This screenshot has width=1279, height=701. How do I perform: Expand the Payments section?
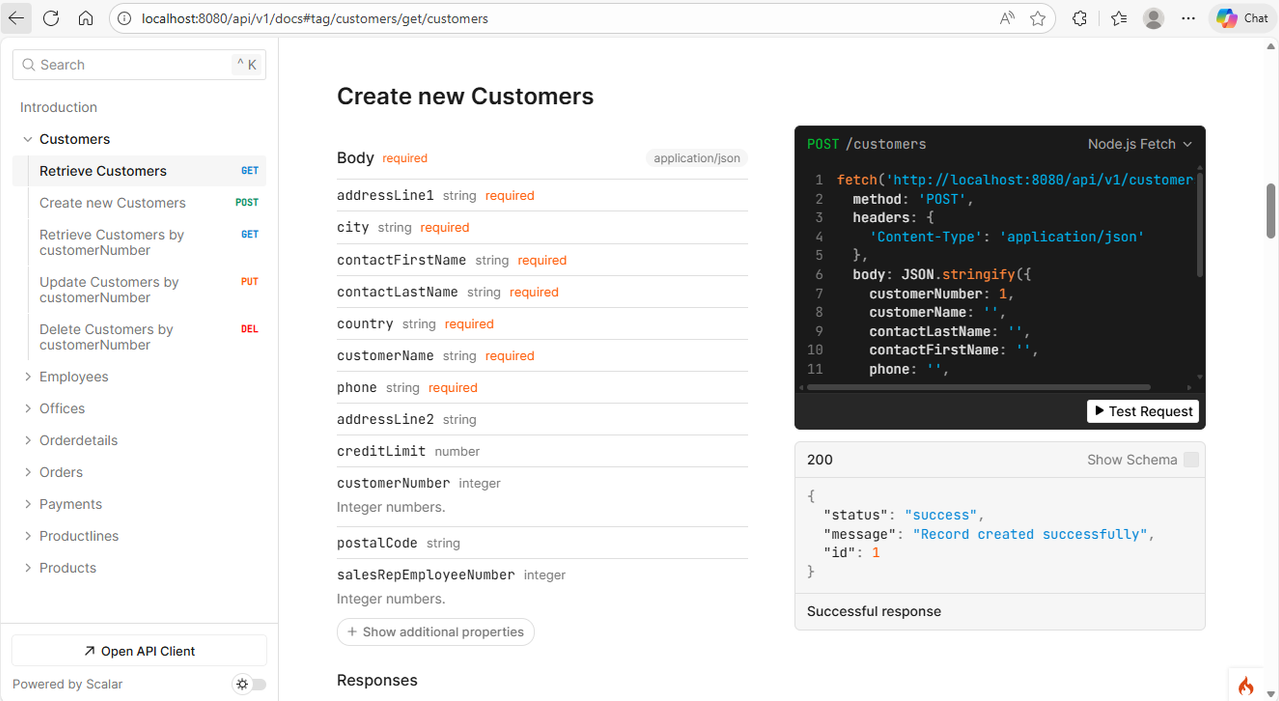[28, 505]
